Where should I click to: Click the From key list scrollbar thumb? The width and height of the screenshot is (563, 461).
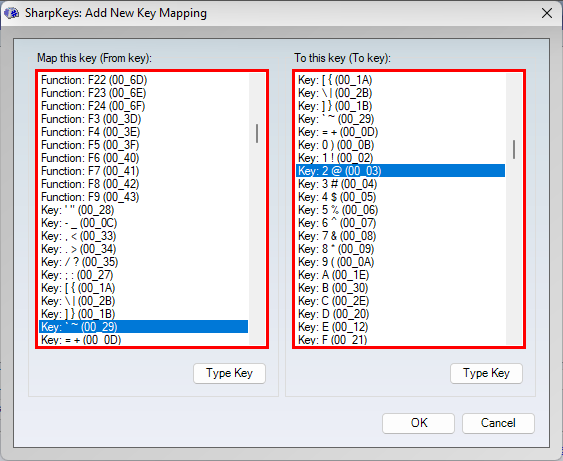pos(257,134)
